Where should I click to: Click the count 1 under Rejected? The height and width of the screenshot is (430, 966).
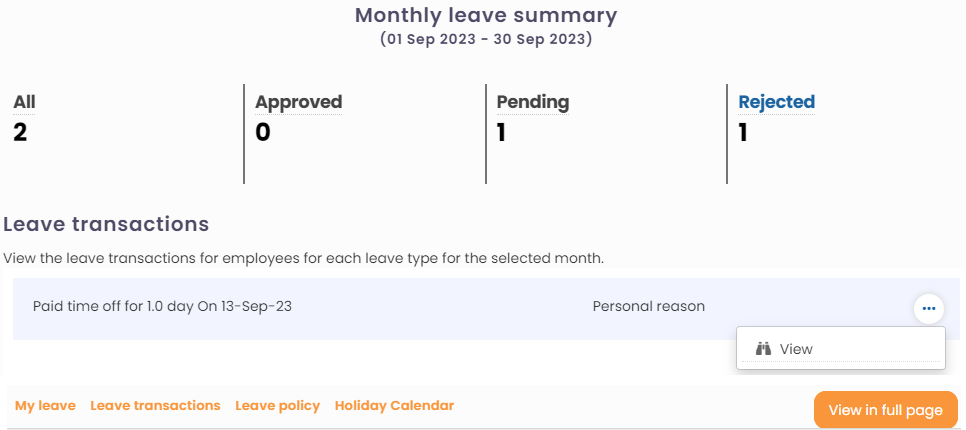tap(743, 132)
